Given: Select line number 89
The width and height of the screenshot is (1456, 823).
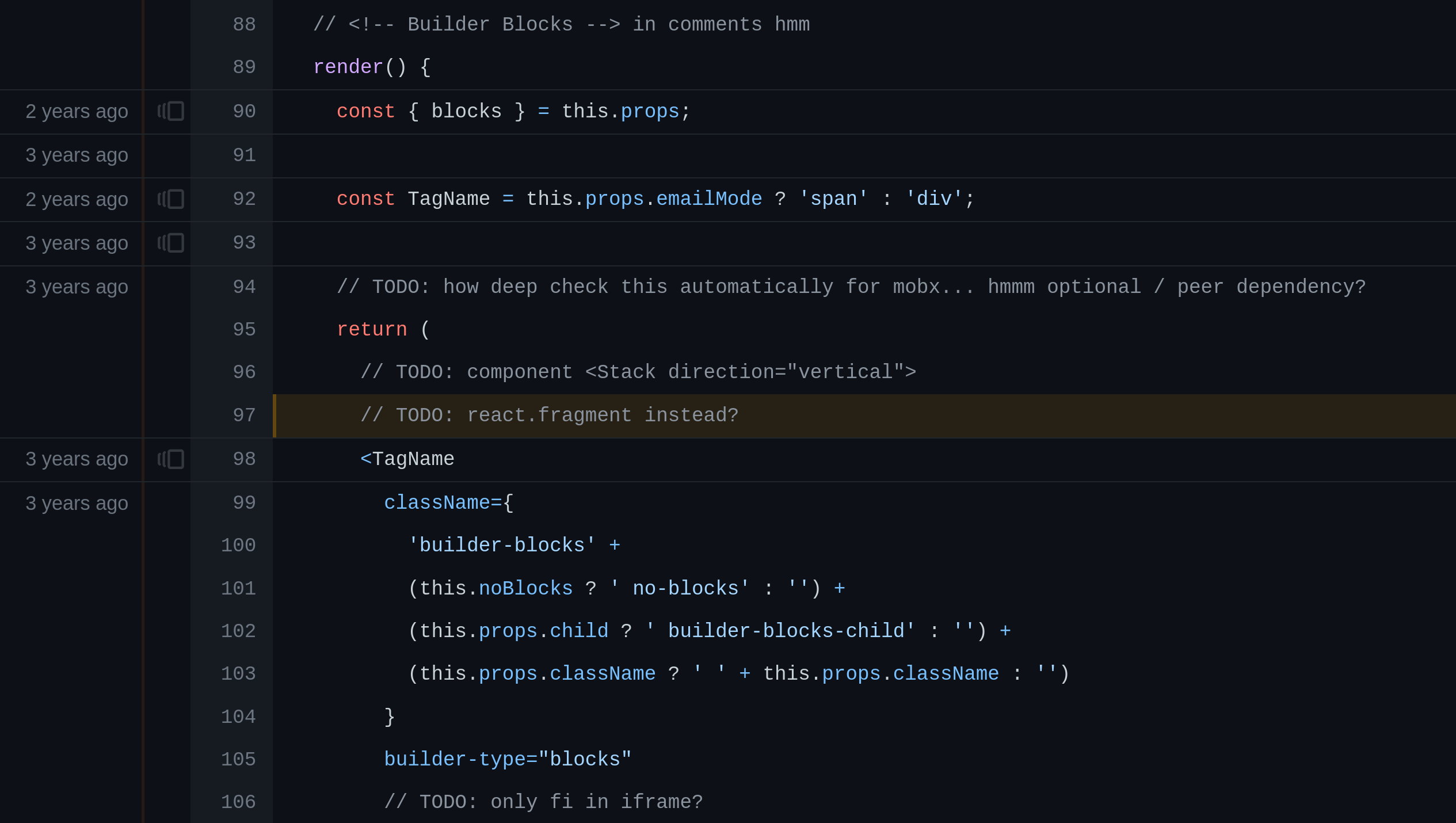Looking at the screenshot, I should pyautogui.click(x=244, y=67).
